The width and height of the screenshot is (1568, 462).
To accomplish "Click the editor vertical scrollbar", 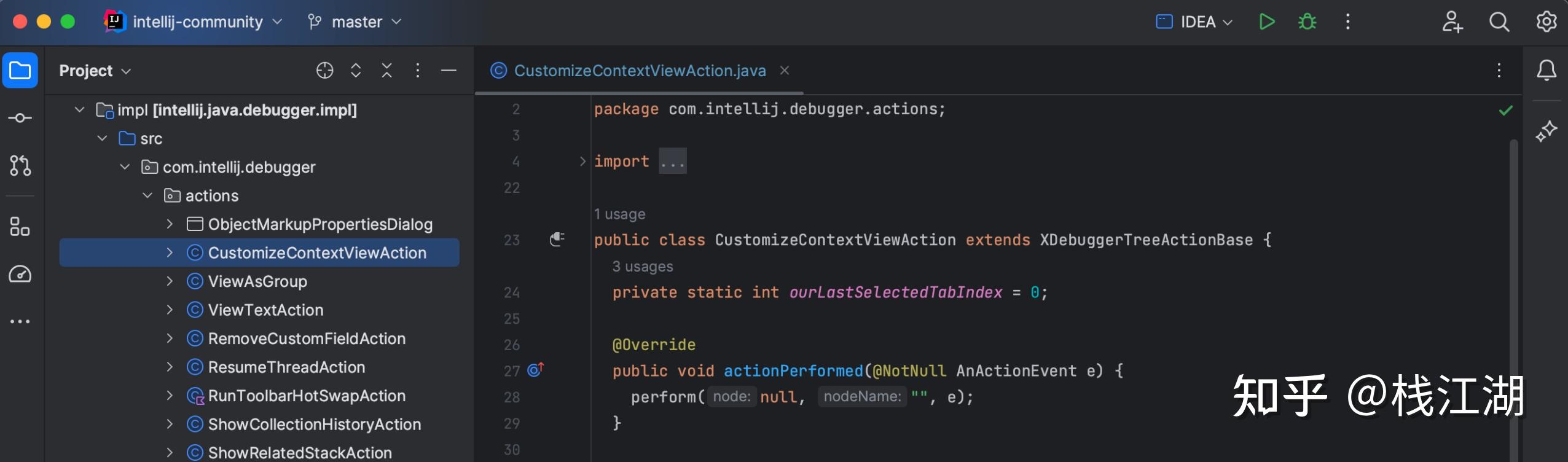I will (1513, 276).
